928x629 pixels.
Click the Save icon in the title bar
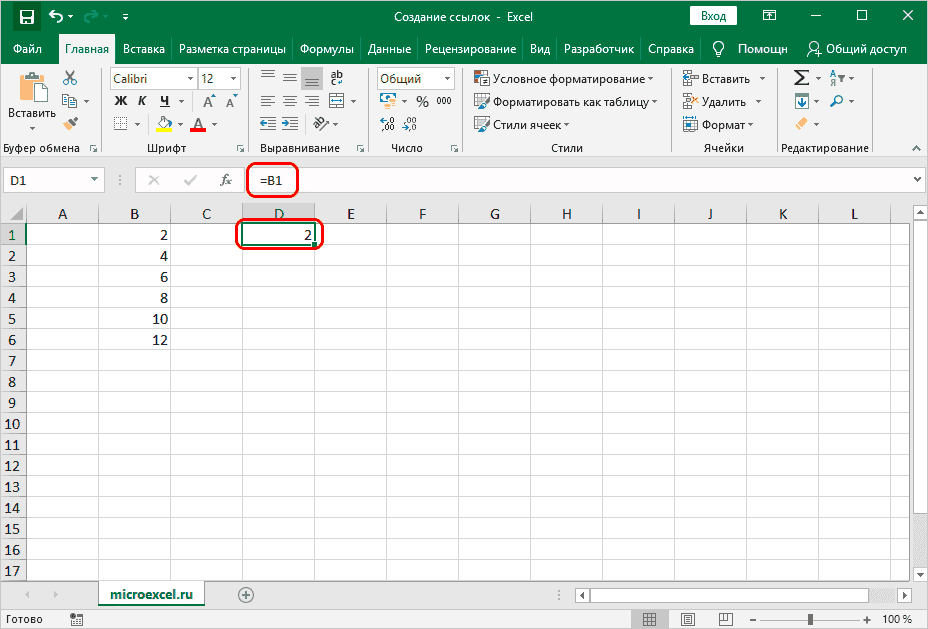point(26,17)
